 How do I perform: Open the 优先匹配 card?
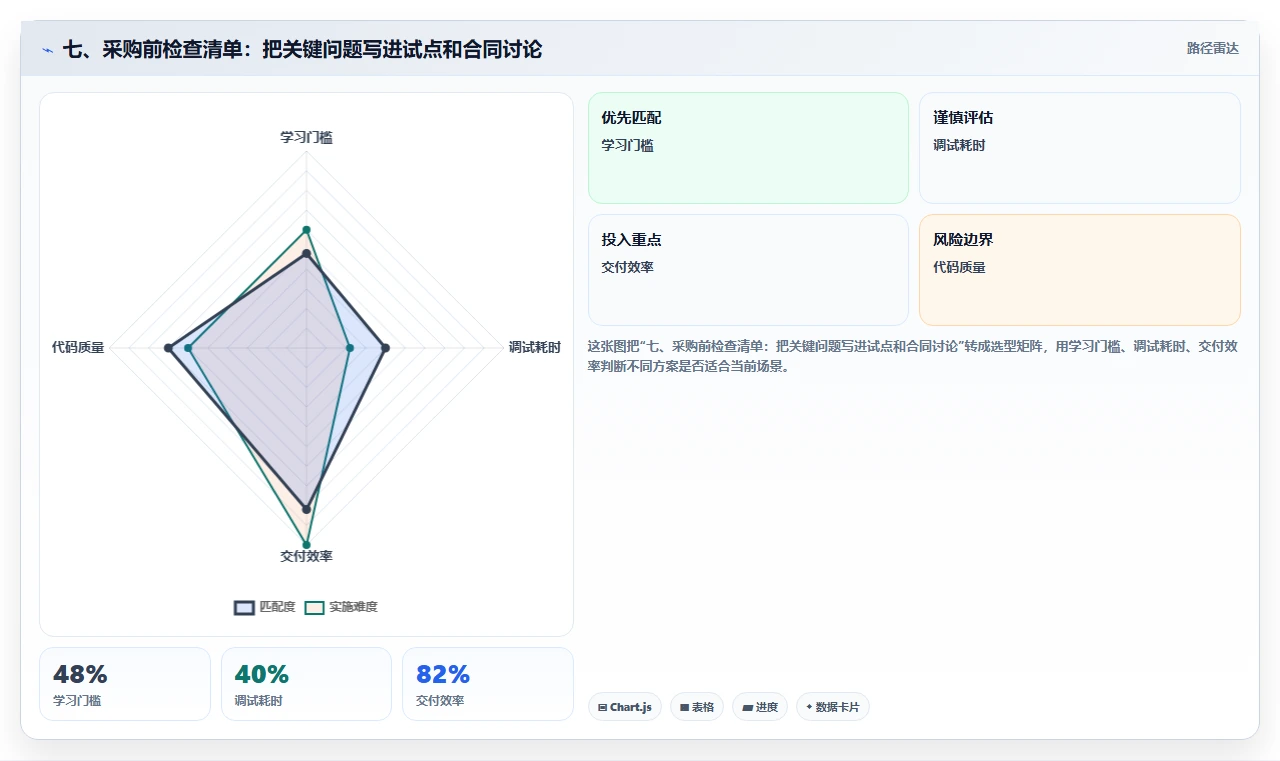coord(748,148)
